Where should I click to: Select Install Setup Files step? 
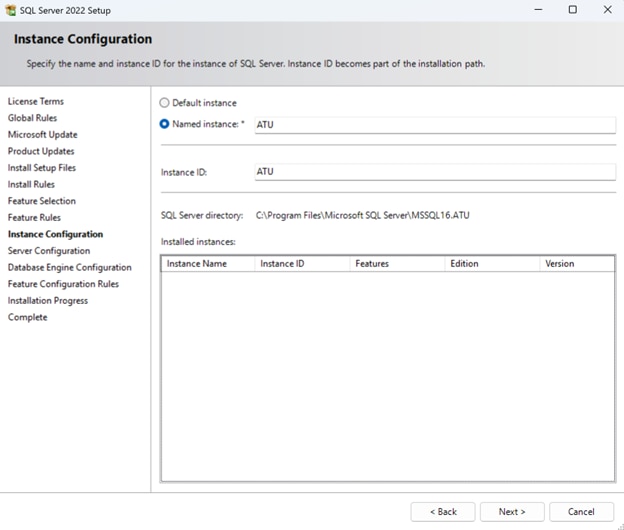(x=42, y=168)
